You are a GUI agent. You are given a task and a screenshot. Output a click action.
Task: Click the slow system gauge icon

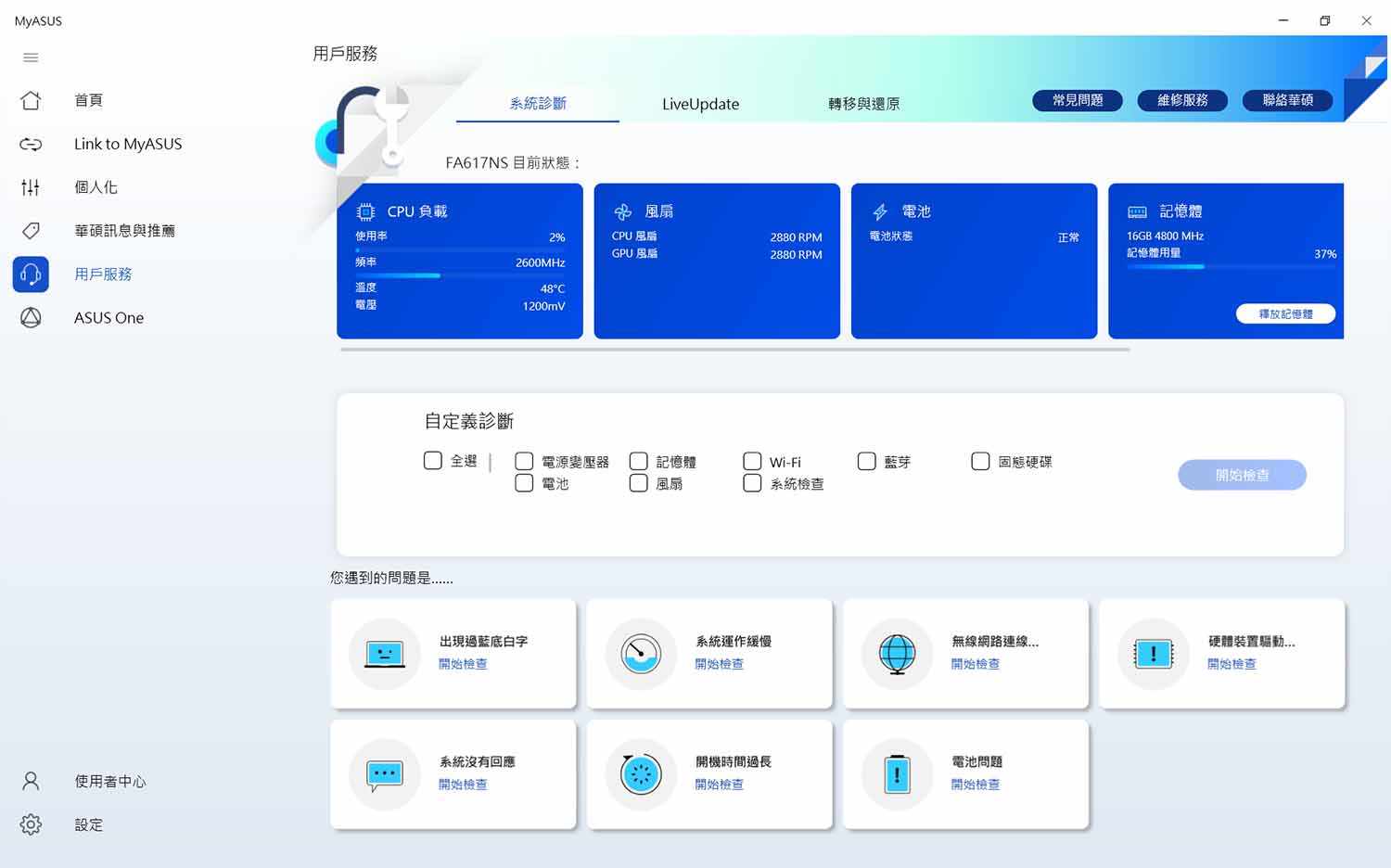pyautogui.click(x=641, y=654)
